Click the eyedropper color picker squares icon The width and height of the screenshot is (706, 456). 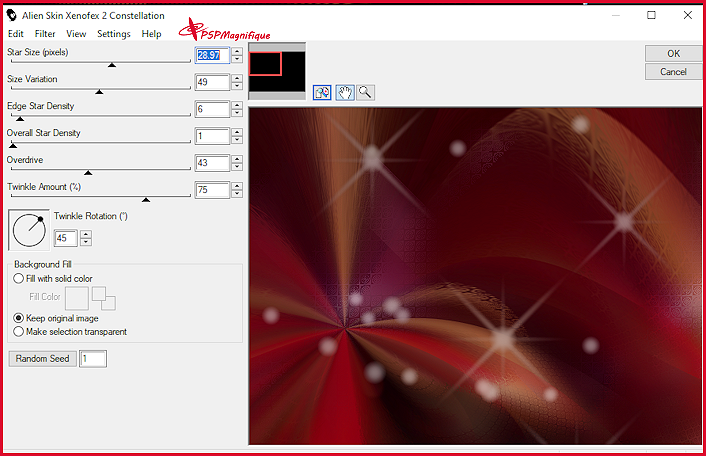[104, 298]
